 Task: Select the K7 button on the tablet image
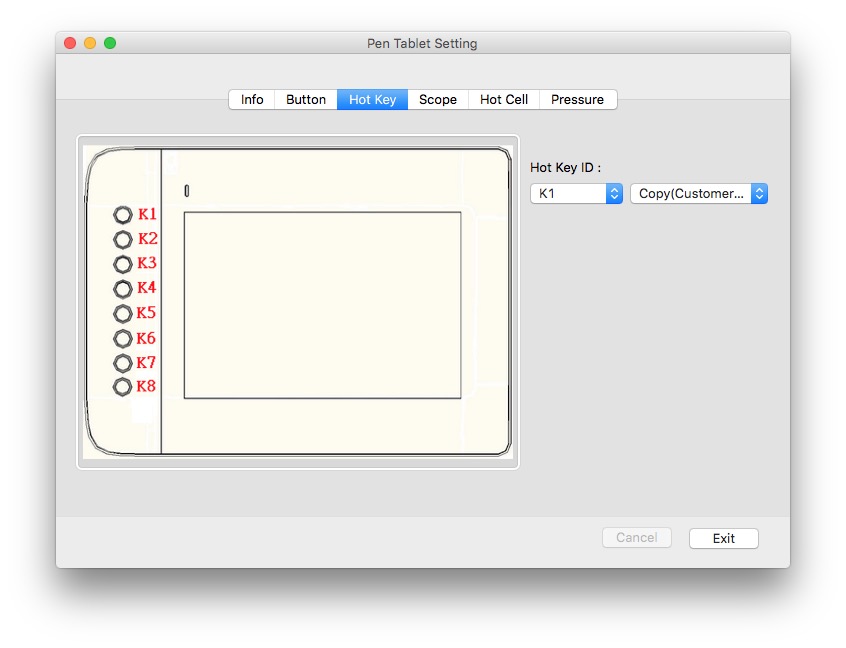[123, 363]
